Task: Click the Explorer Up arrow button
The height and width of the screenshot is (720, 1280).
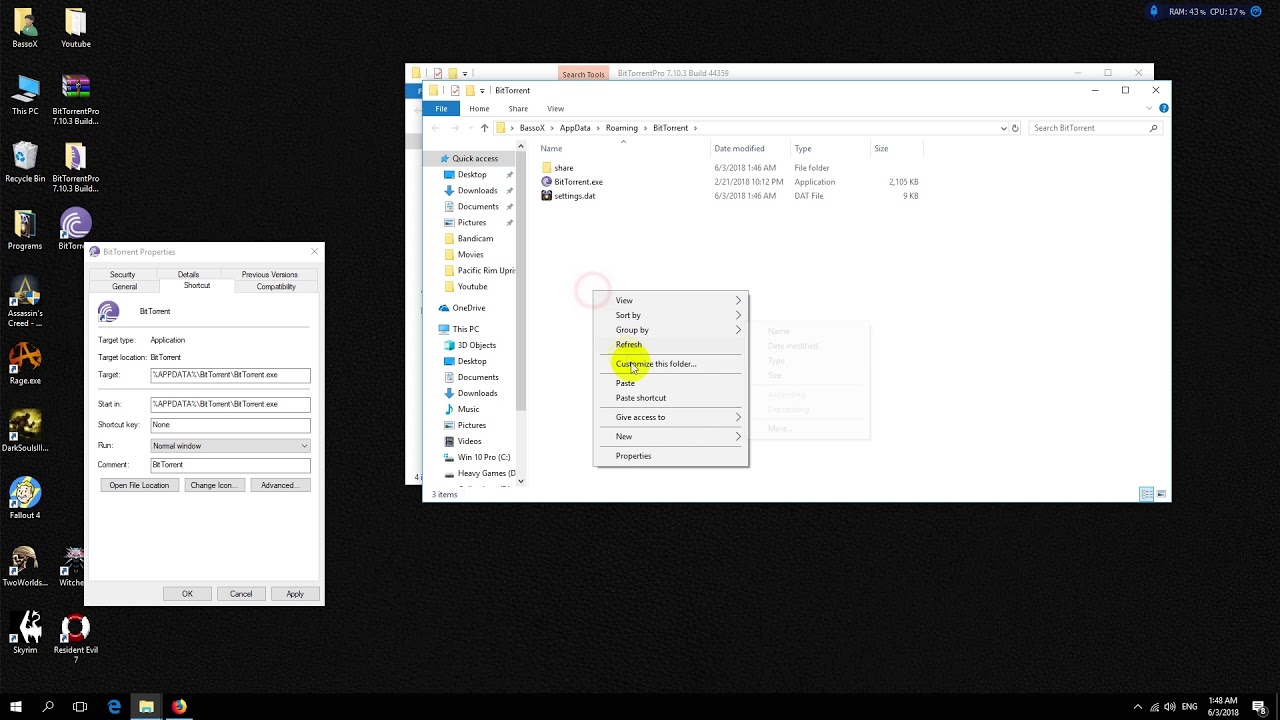Action: click(484, 128)
